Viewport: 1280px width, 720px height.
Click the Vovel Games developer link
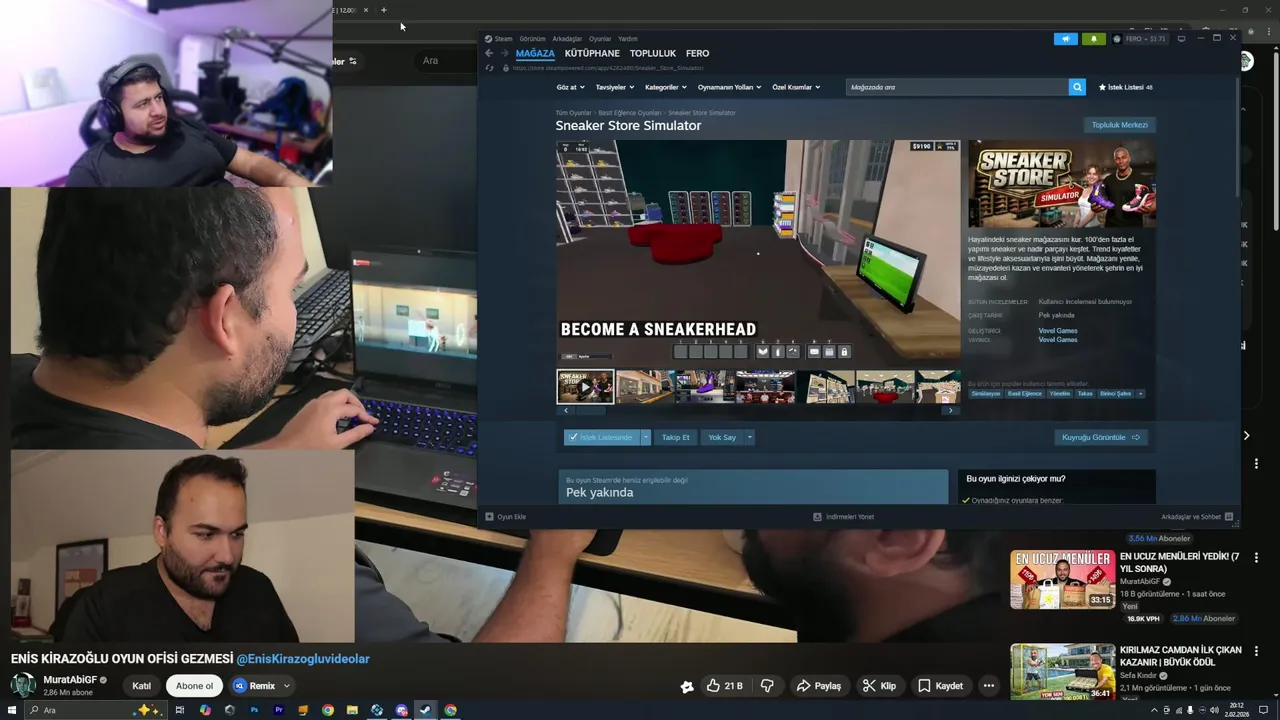[x=1058, y=331]
